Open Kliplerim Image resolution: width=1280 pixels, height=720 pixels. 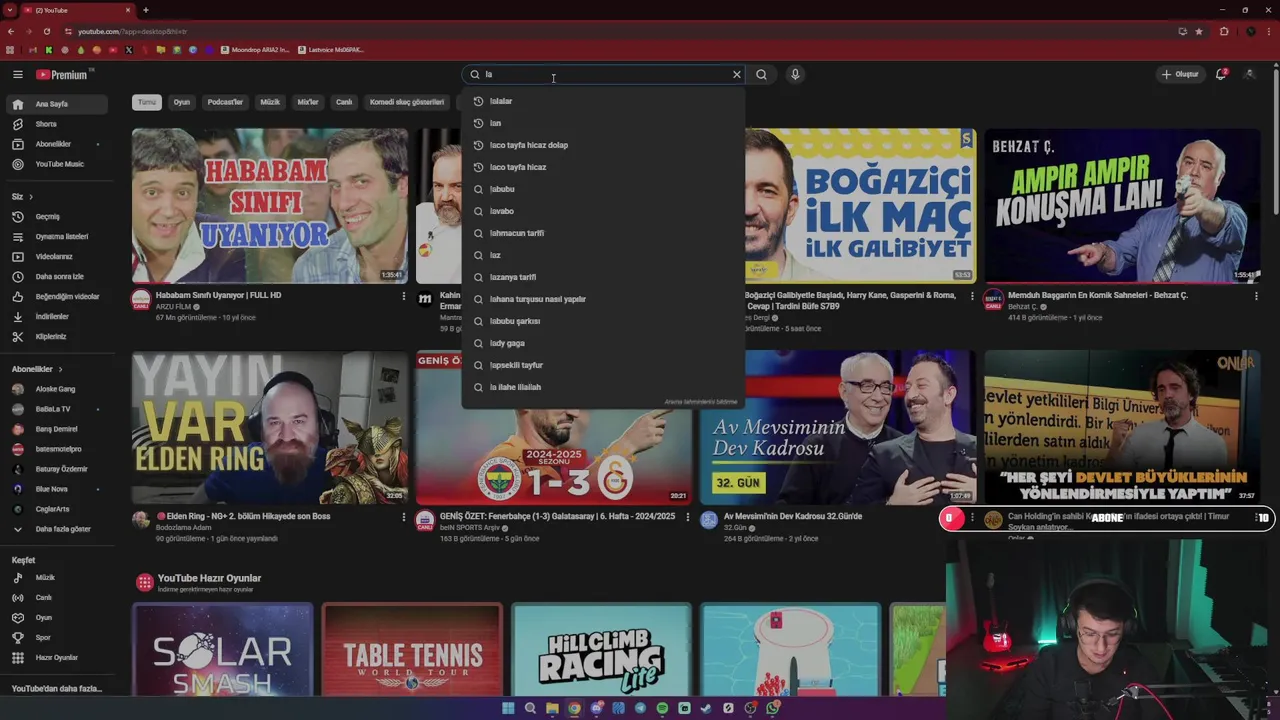pos(58,336)
